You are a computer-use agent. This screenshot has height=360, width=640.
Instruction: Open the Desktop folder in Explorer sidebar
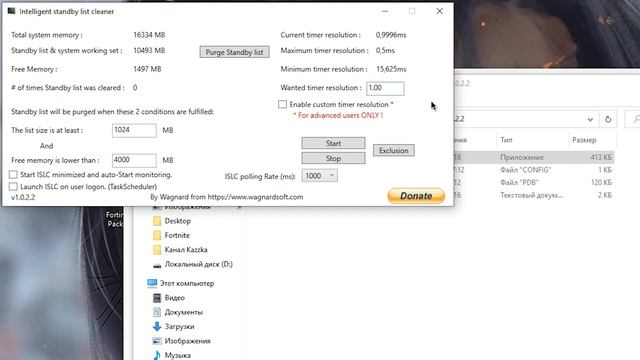(178, 221)
